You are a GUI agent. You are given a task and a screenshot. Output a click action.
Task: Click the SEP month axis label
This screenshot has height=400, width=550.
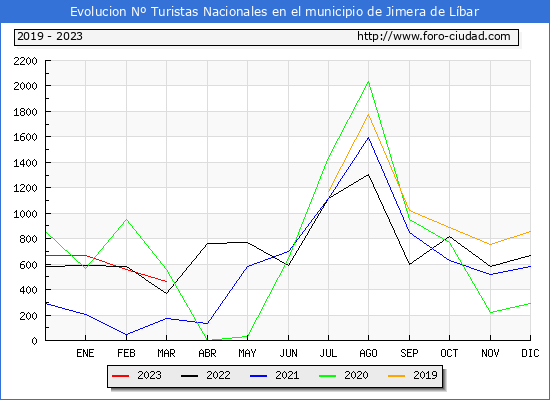click(x=409, y=353)
